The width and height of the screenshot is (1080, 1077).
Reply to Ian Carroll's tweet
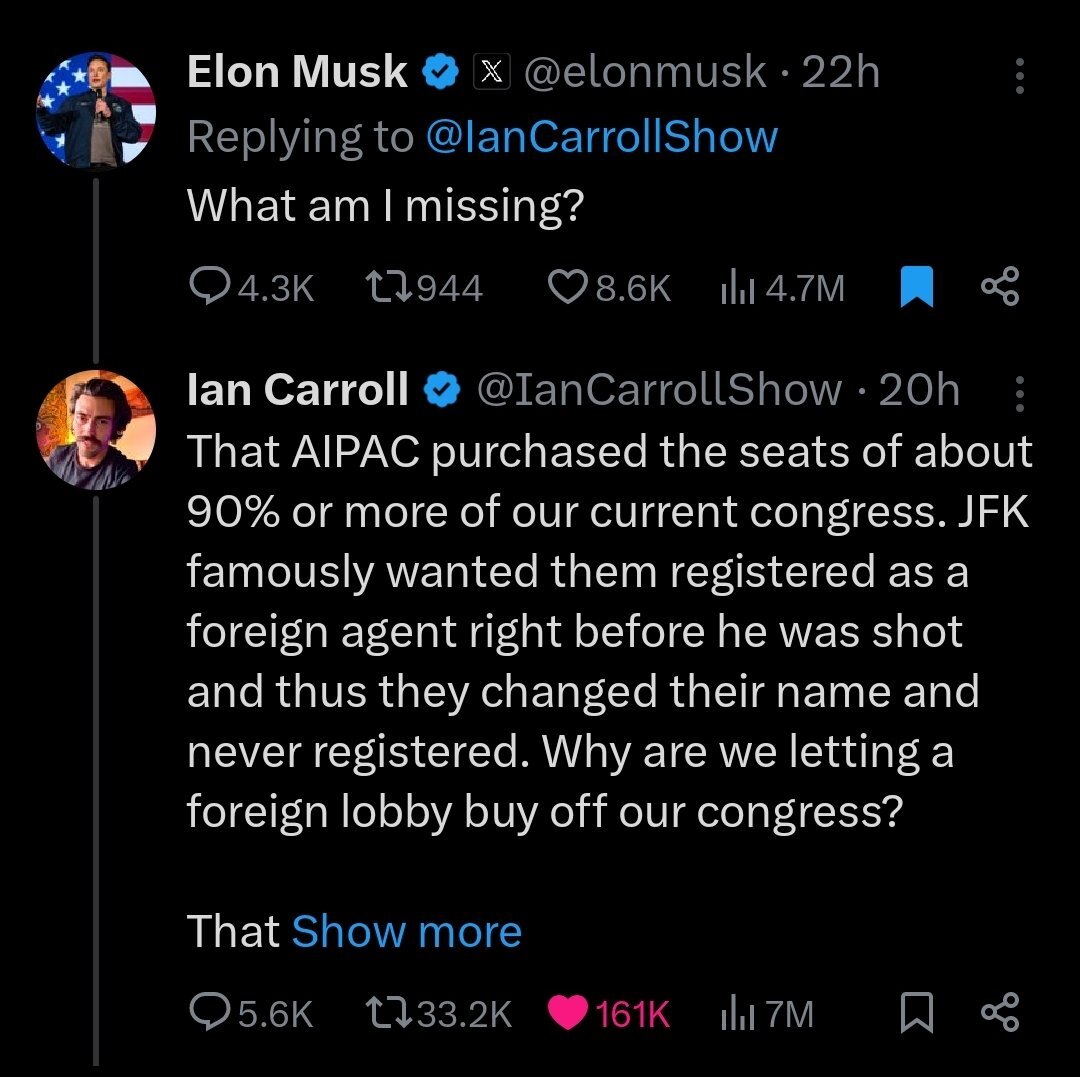(251, 1013)
